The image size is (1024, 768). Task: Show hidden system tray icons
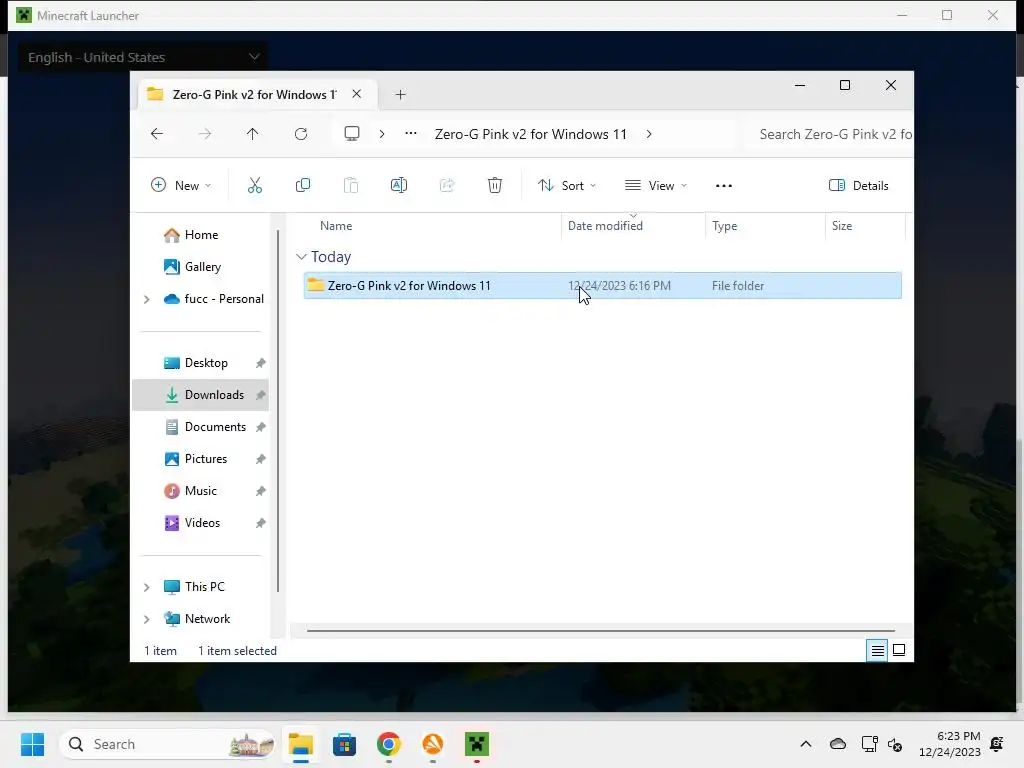click(806, 744)
